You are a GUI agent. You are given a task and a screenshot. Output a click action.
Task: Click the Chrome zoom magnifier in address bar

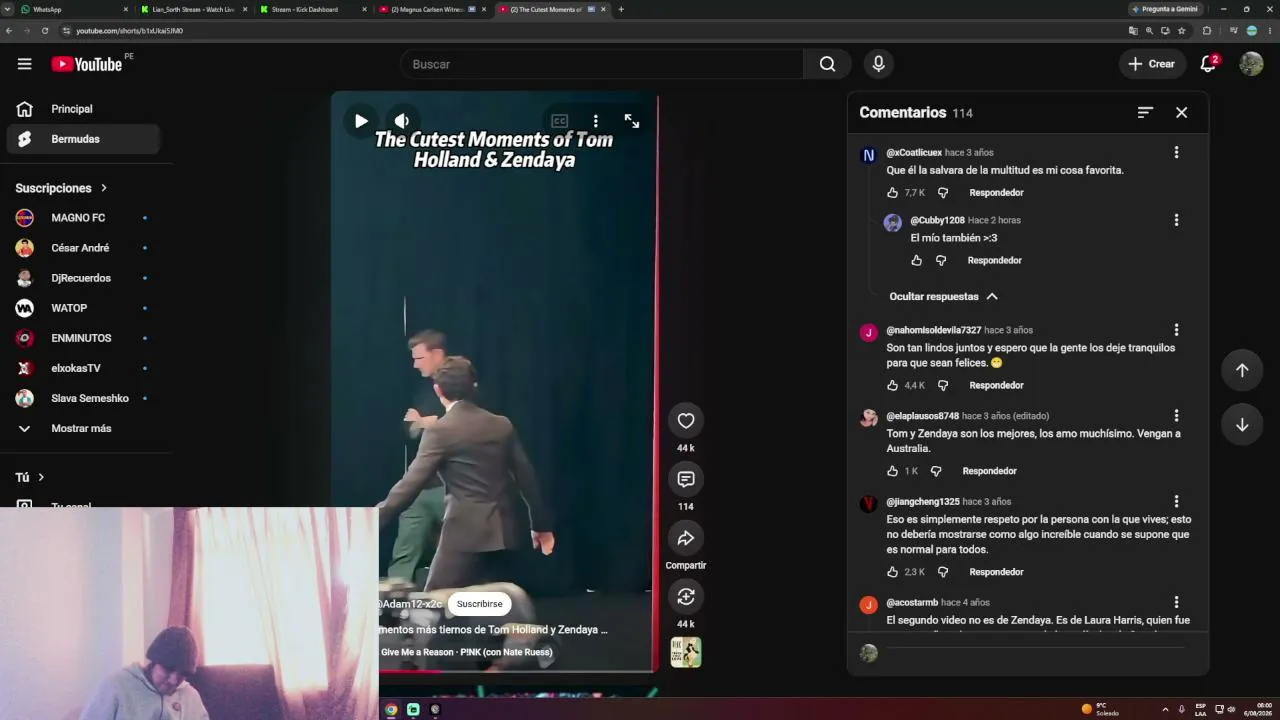coord(1149,31)
